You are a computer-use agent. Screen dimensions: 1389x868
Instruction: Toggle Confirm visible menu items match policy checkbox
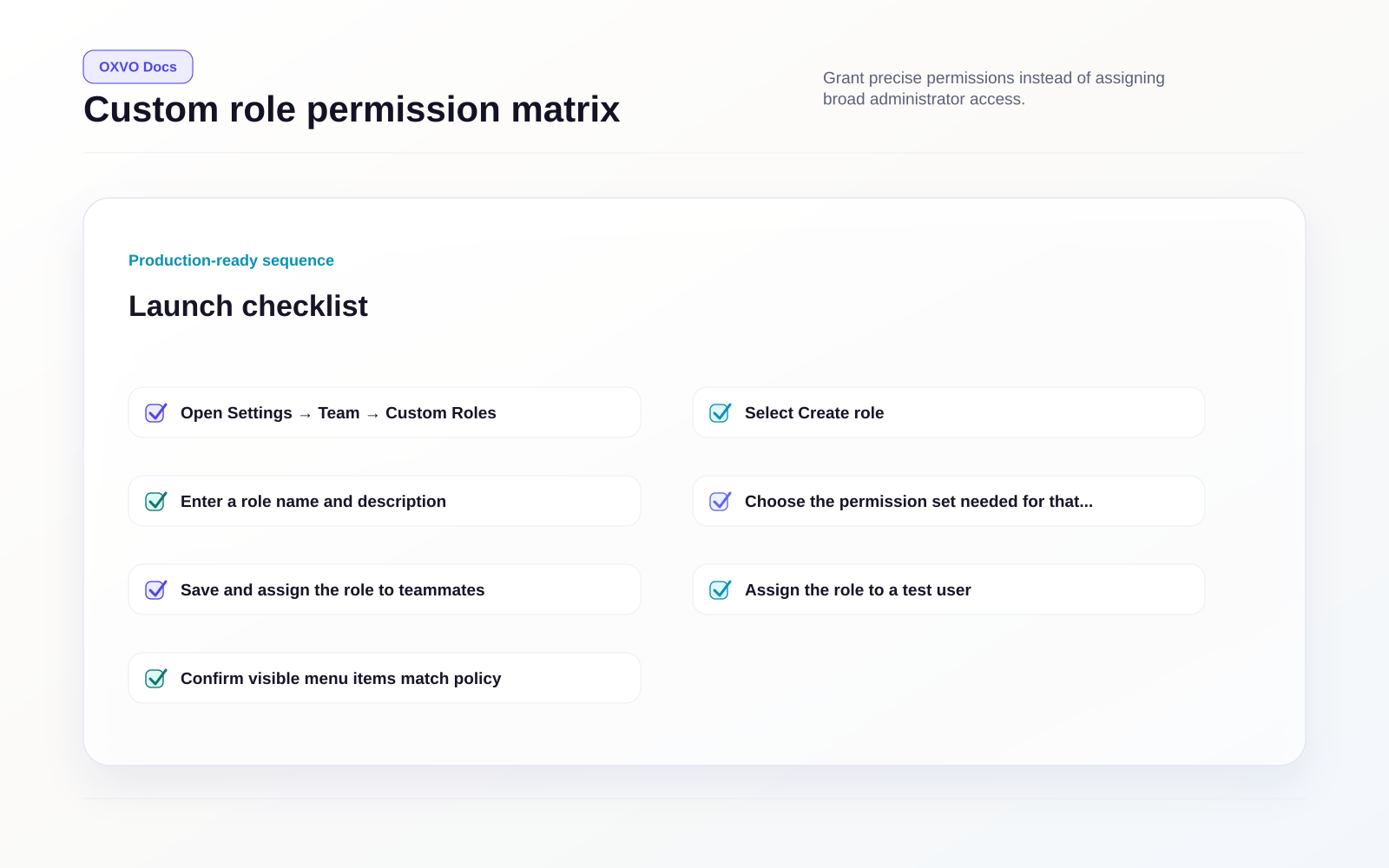click(x=156, y=679)
